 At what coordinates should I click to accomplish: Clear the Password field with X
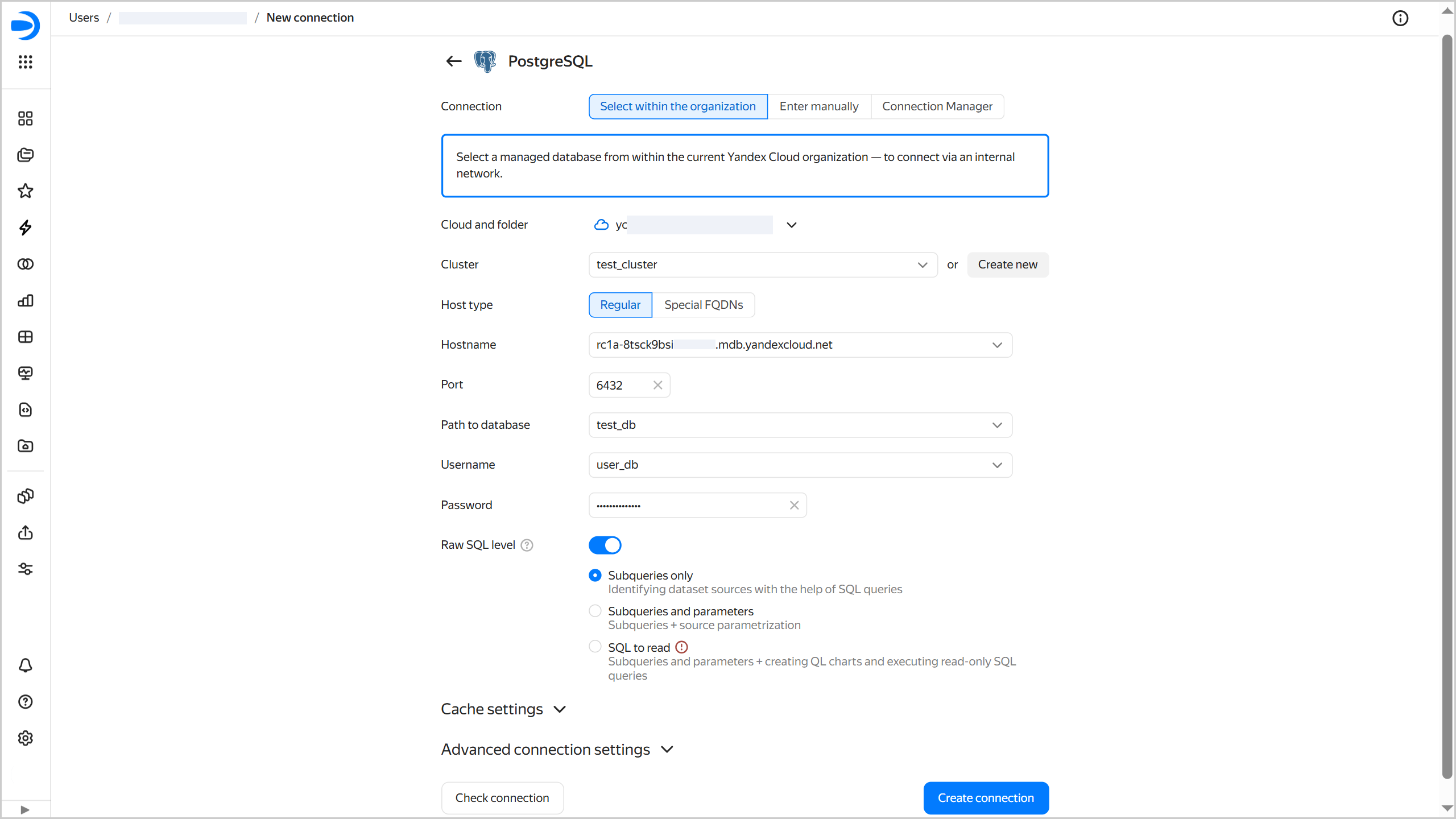coord(794,505)
